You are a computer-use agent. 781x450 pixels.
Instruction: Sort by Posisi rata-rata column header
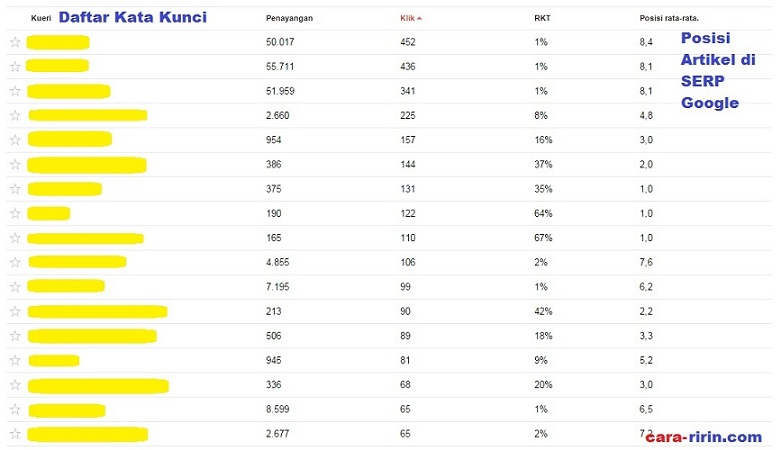pos(669,18)
